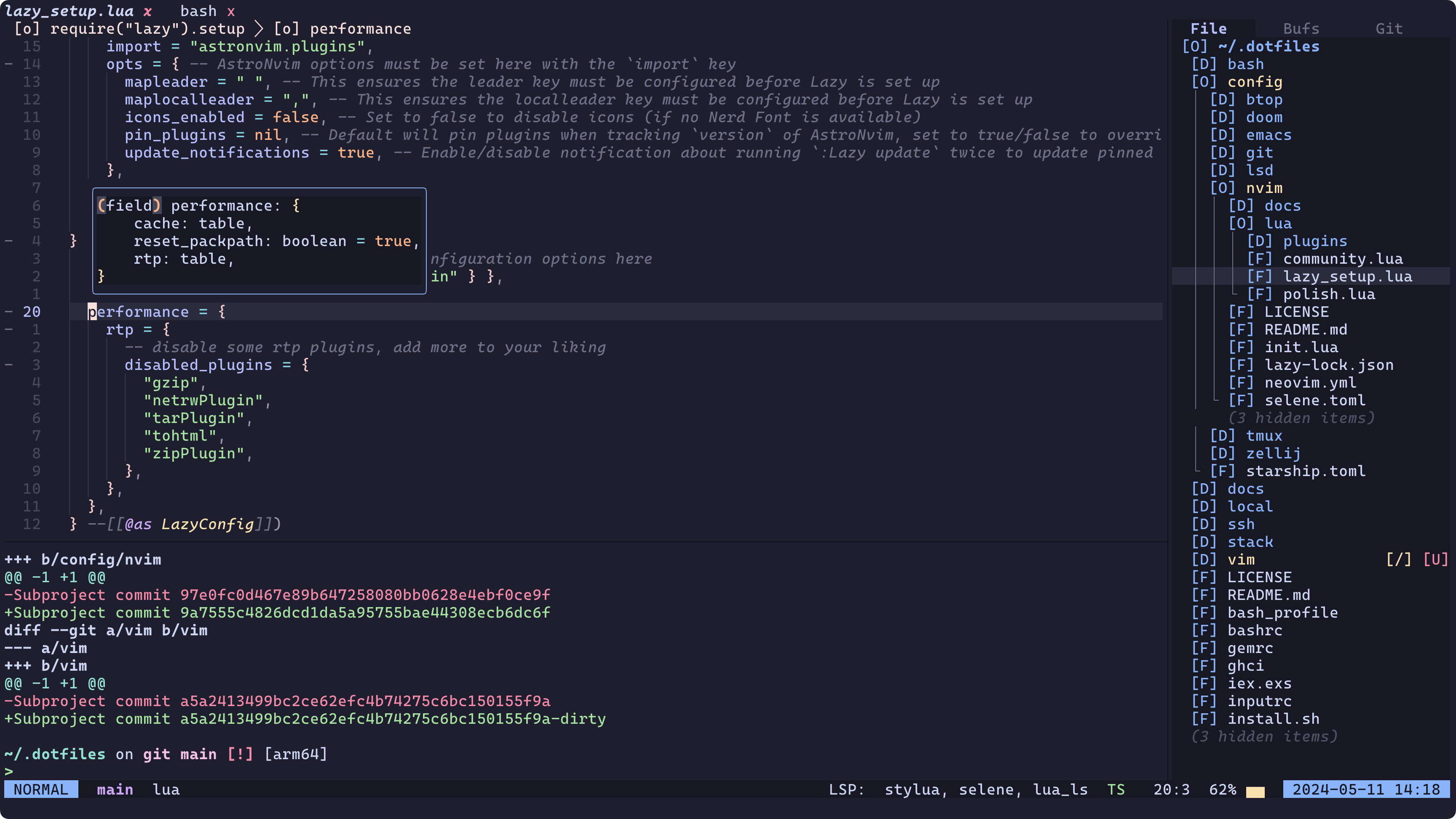Switch to the Git tab
Viewport: 1456px width, 819px height.
(x=1389, y=29)
